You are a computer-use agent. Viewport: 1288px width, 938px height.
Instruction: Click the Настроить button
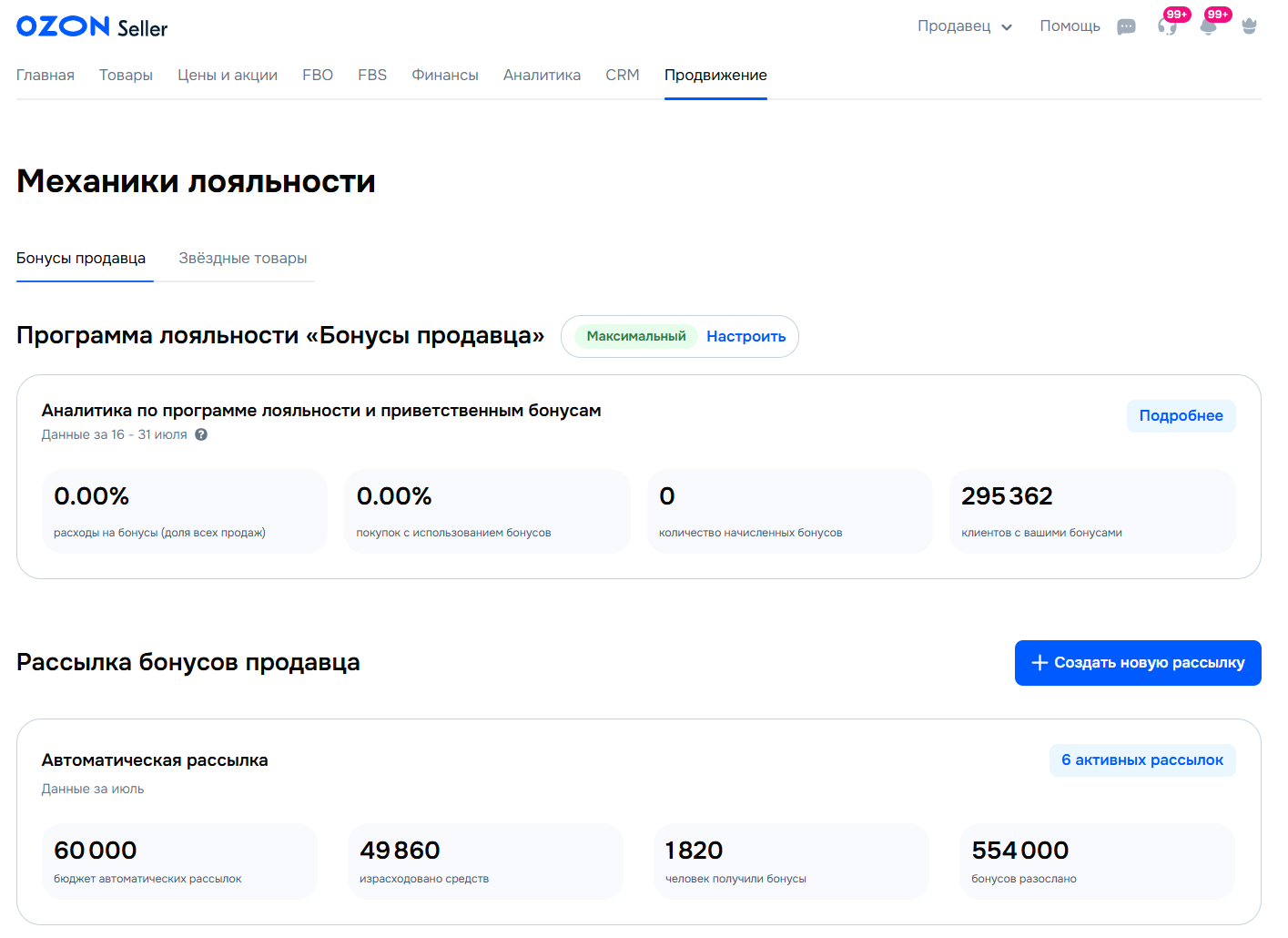click(746, 337)
